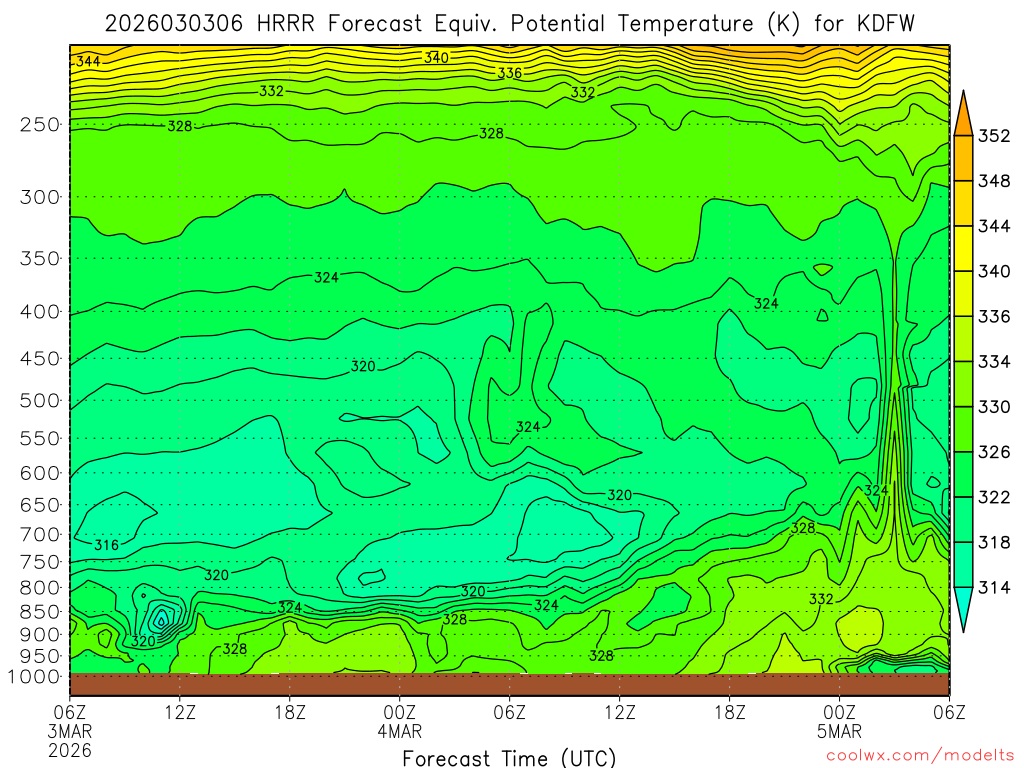This screenshot has height=768, width=1024.
Task: Click the 600 pressure level axis label
Action: pos(40,473)
